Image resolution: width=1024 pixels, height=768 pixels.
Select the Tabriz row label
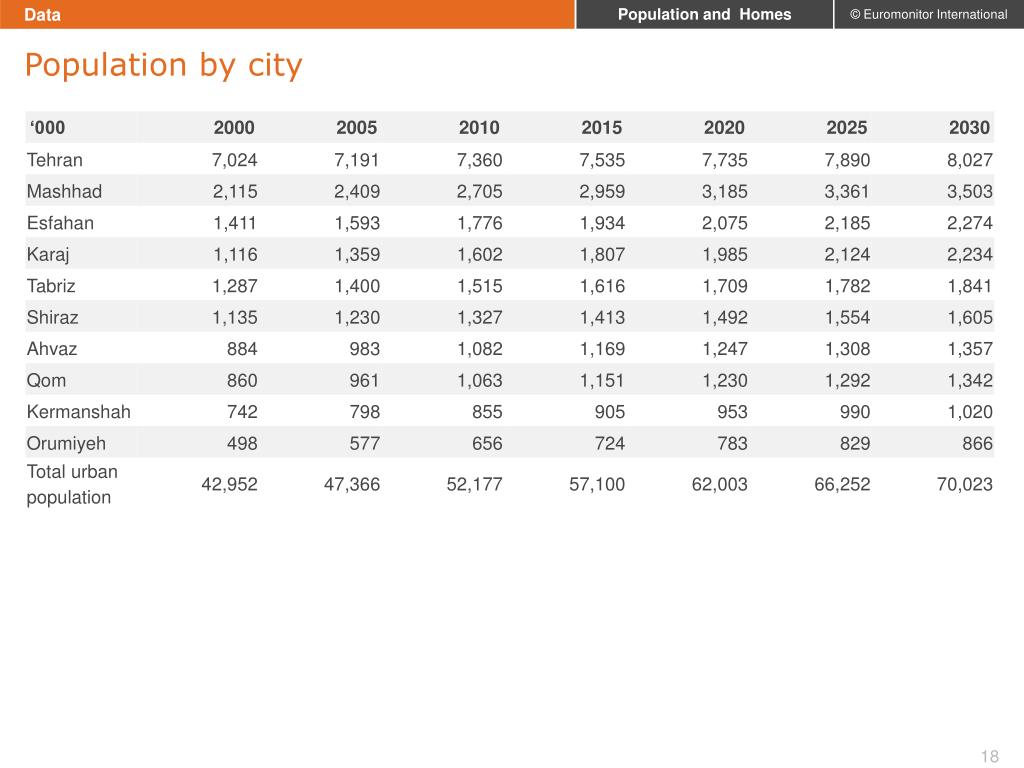coord(51,286)
